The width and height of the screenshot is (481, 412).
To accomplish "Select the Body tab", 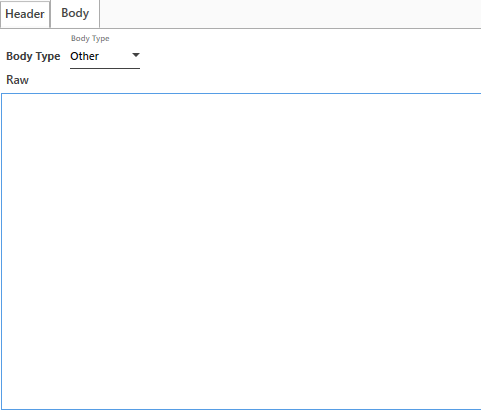I will click(75, 14).
